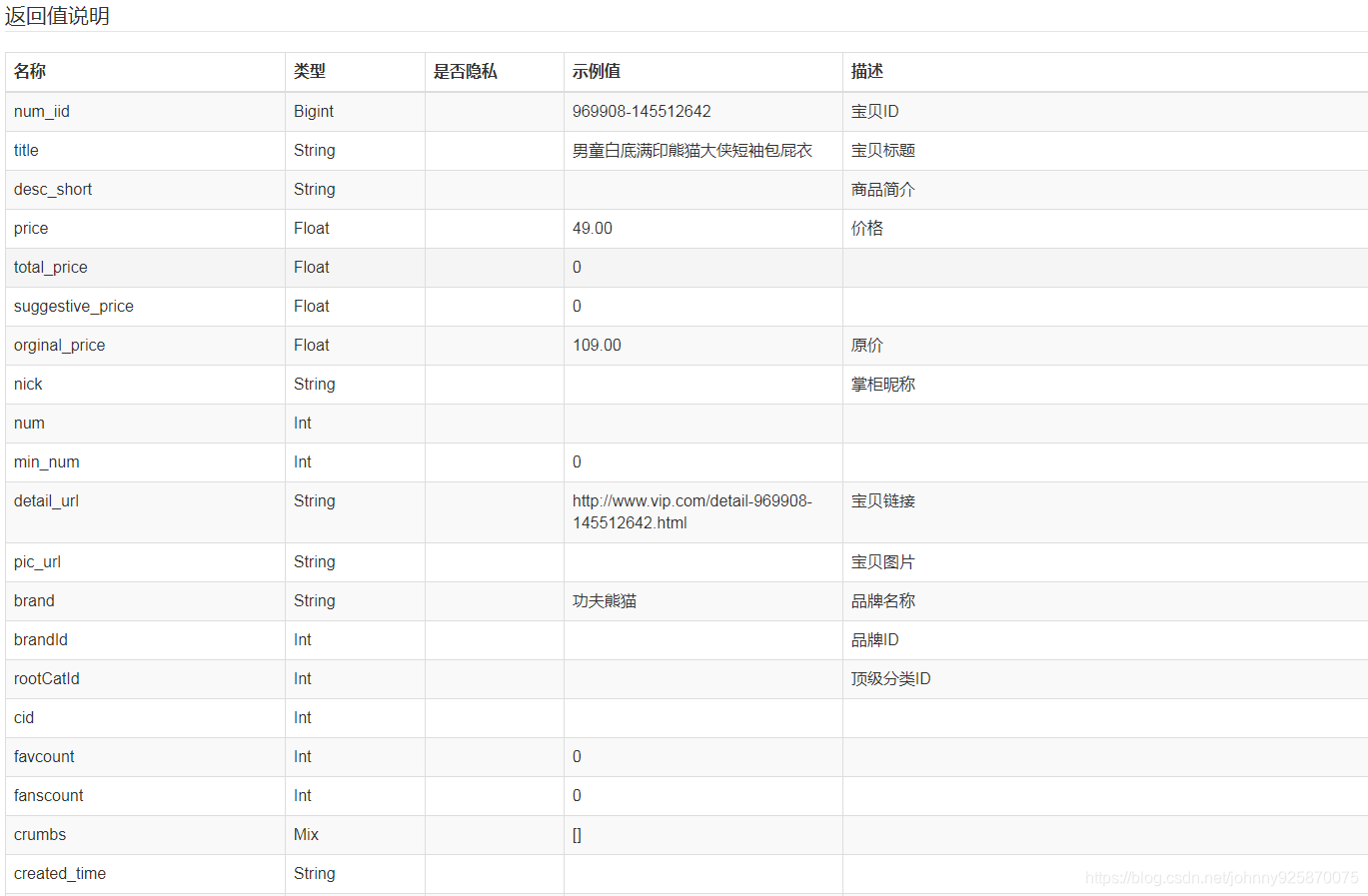Click 'Float' type in total_price row

(x=312, y=267)
